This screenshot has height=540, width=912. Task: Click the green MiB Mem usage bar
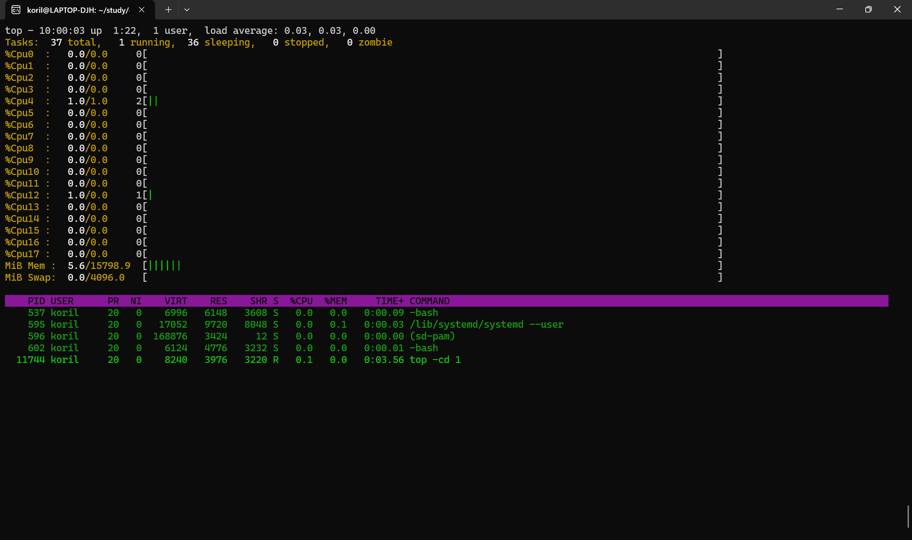coord(164,266)
